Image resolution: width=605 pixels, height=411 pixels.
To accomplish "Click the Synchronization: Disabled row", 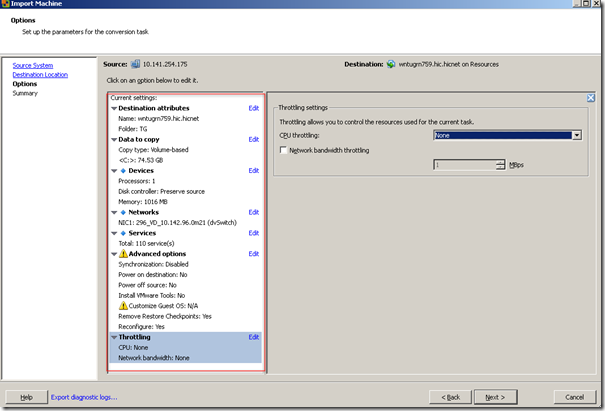I will (153, 264).
